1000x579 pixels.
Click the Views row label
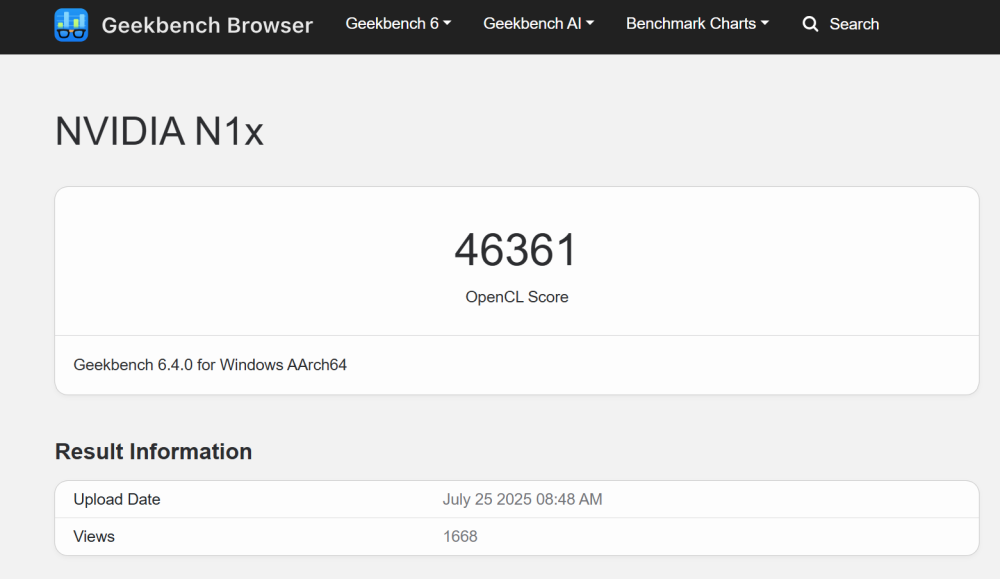pos(94,536)
